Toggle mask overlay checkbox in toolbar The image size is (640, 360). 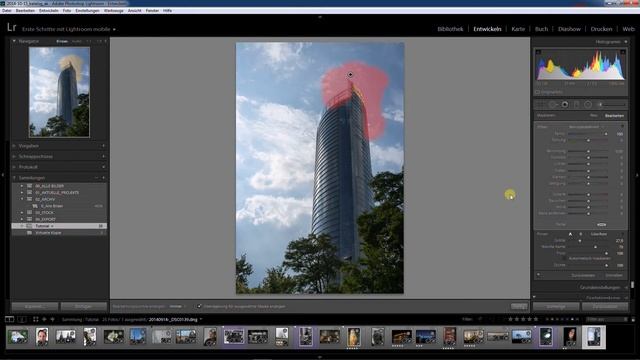pyautogui.click(x=199, y=306)
